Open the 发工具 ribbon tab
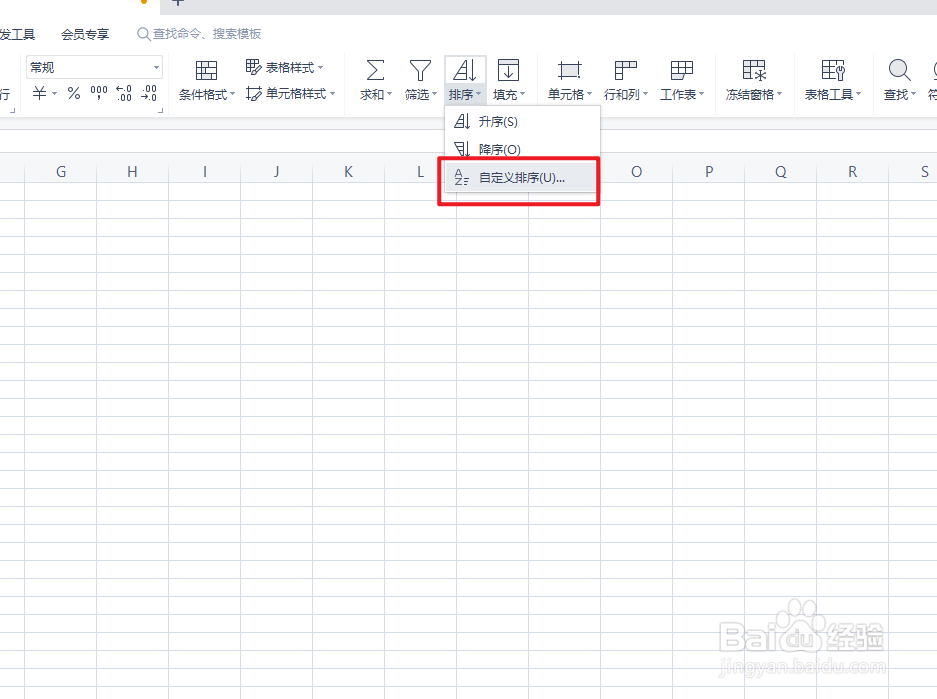The height and width of the screenshot is (699, 937). point(17,34)
